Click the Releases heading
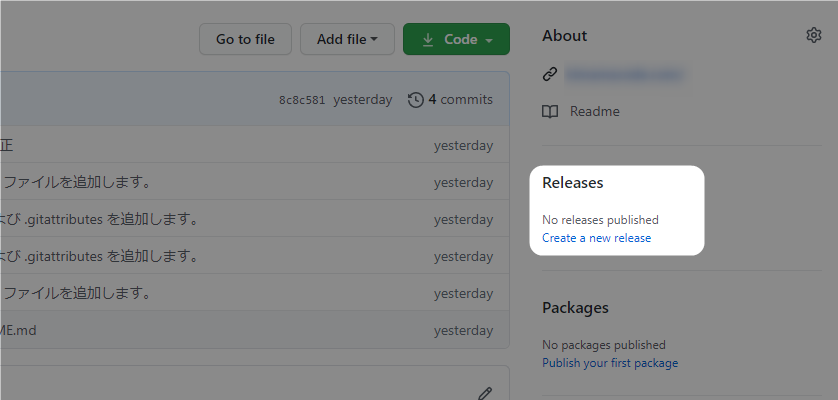838x400 pixels. pos(572,183)
